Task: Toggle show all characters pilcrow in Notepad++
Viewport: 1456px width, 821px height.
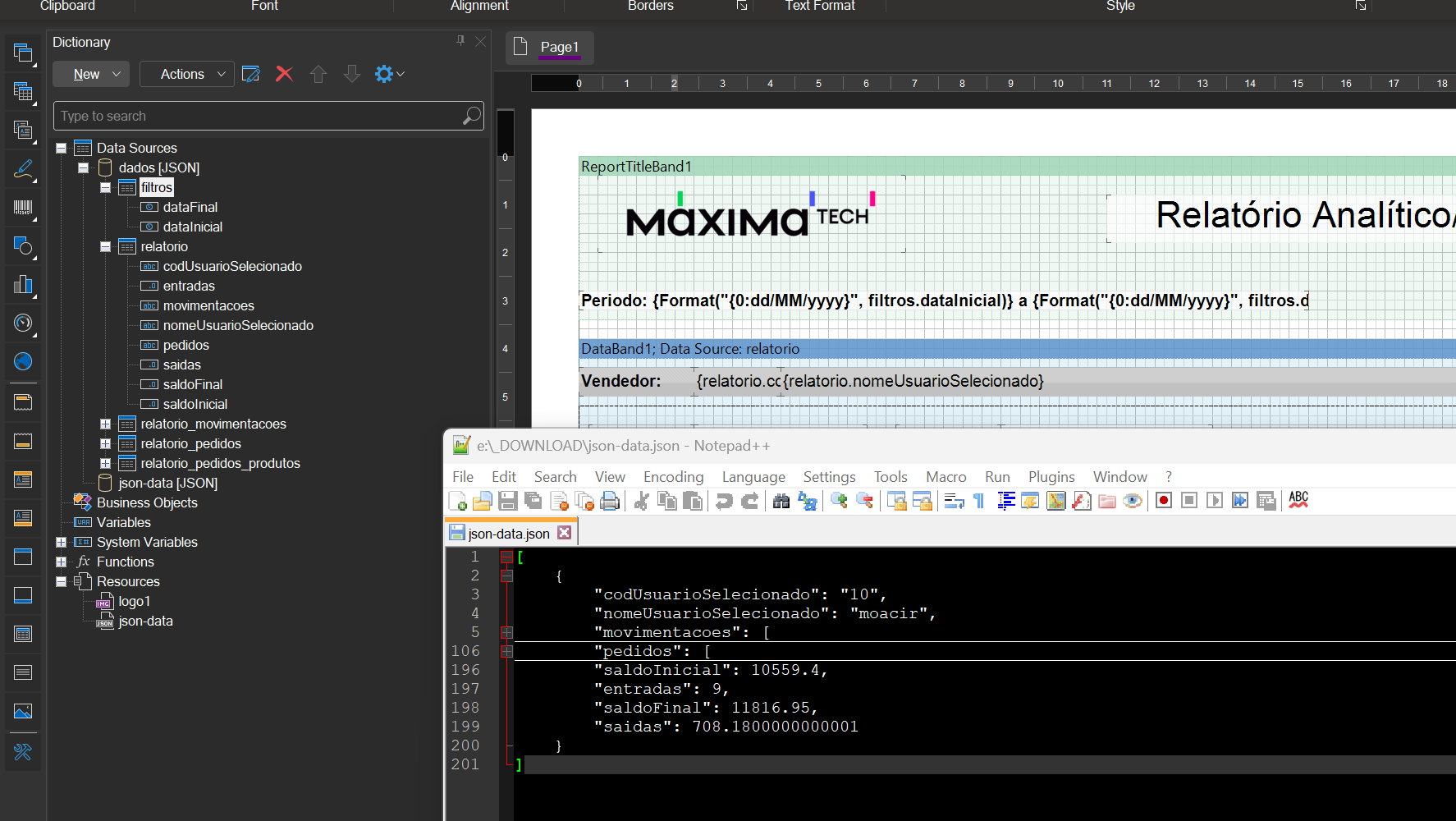Action: coord(979,501)
